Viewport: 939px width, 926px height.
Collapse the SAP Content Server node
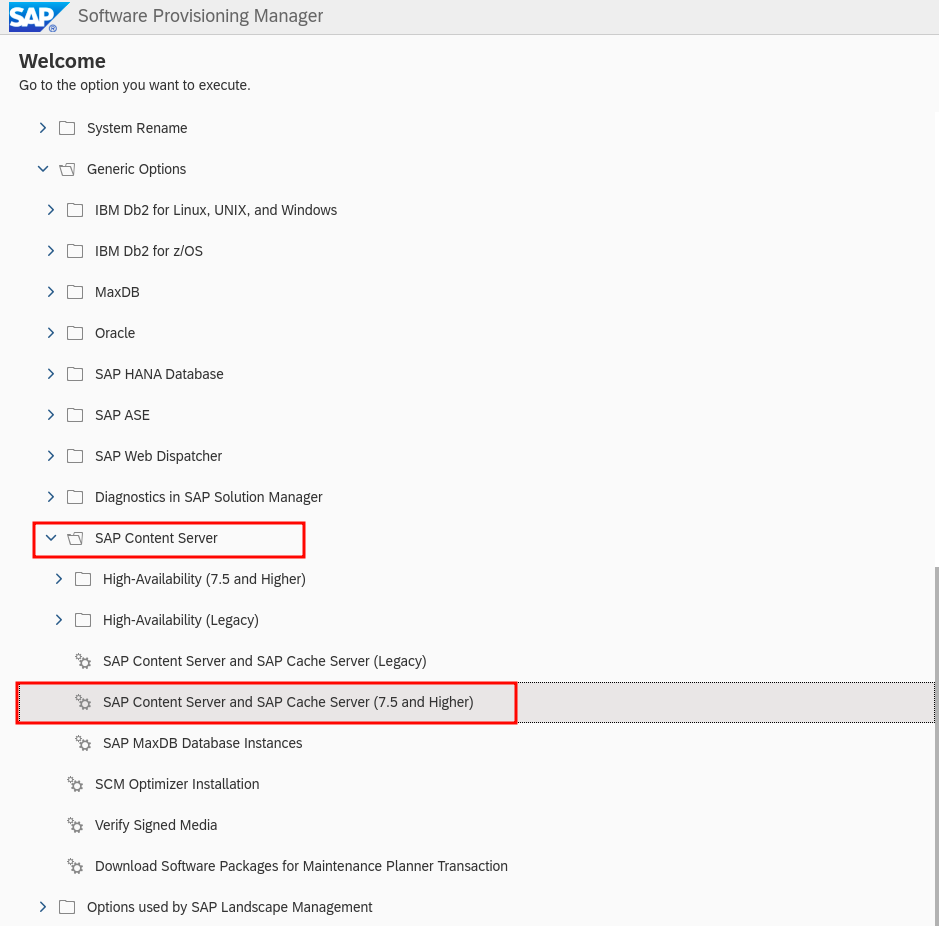point(51,538)
